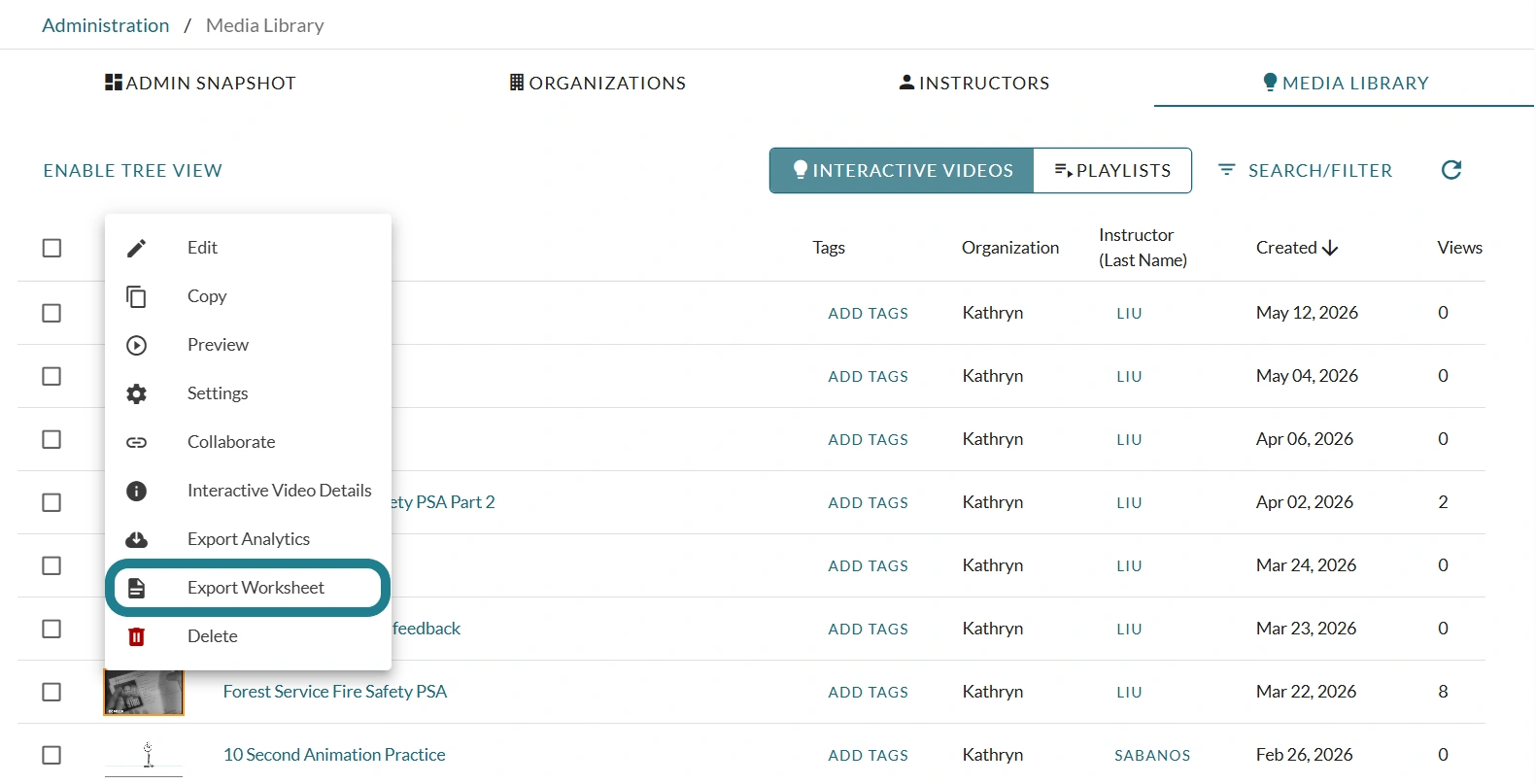
Task: Click Enable Tree View
Action: point(133,170)
